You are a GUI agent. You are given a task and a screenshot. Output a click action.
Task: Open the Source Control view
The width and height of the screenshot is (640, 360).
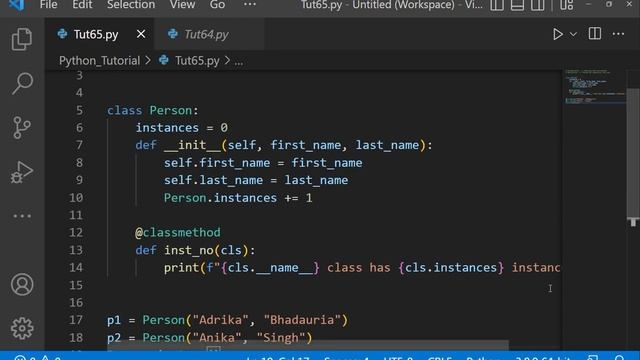(22, 127)
